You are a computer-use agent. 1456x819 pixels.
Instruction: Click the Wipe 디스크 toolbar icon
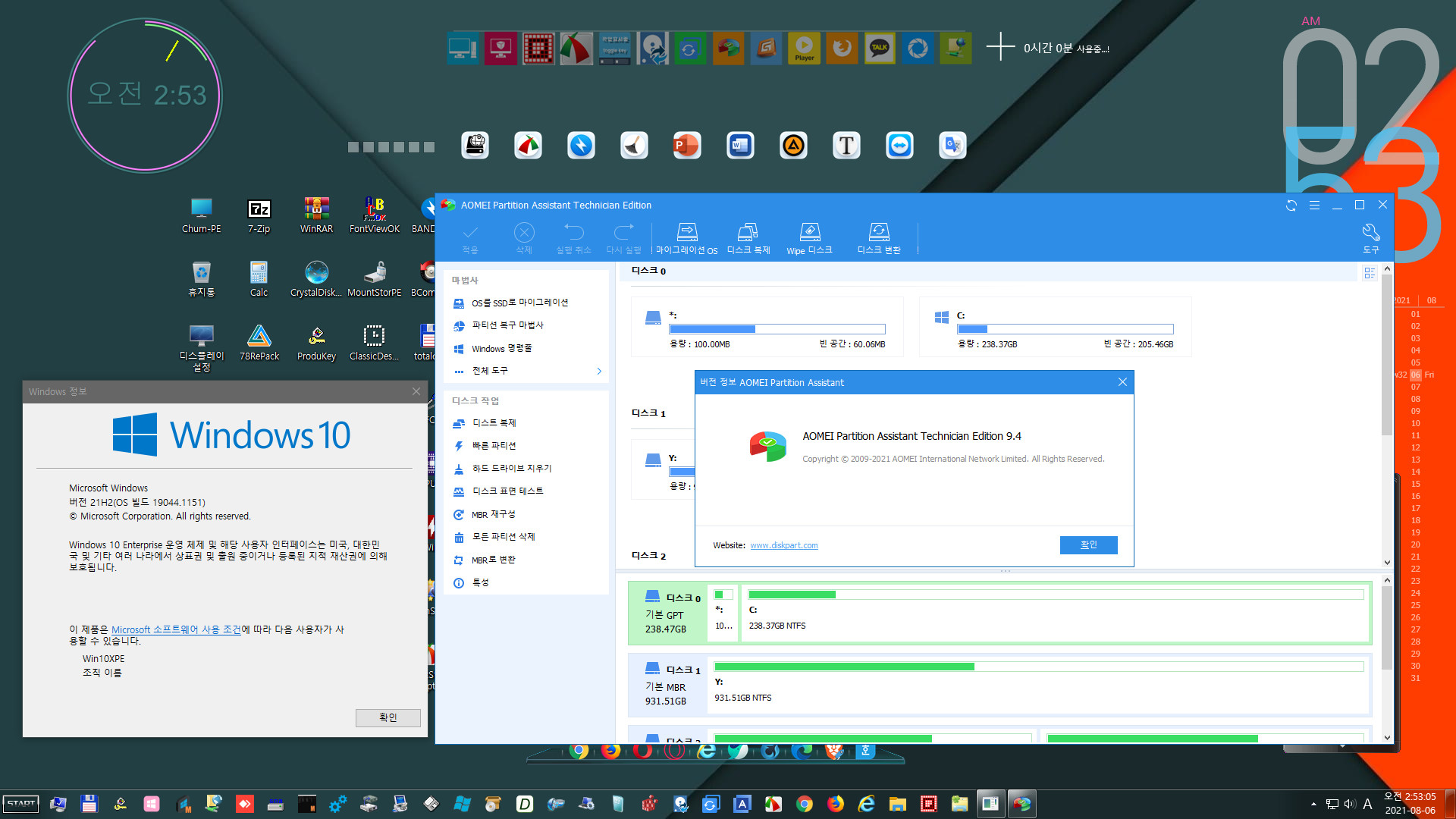coord(809,238)
